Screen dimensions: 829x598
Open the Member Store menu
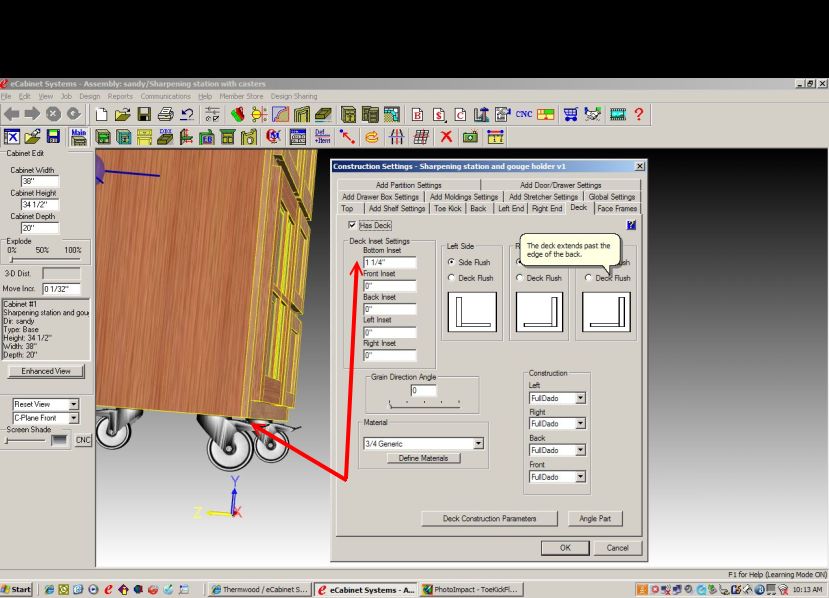(241, 96)
